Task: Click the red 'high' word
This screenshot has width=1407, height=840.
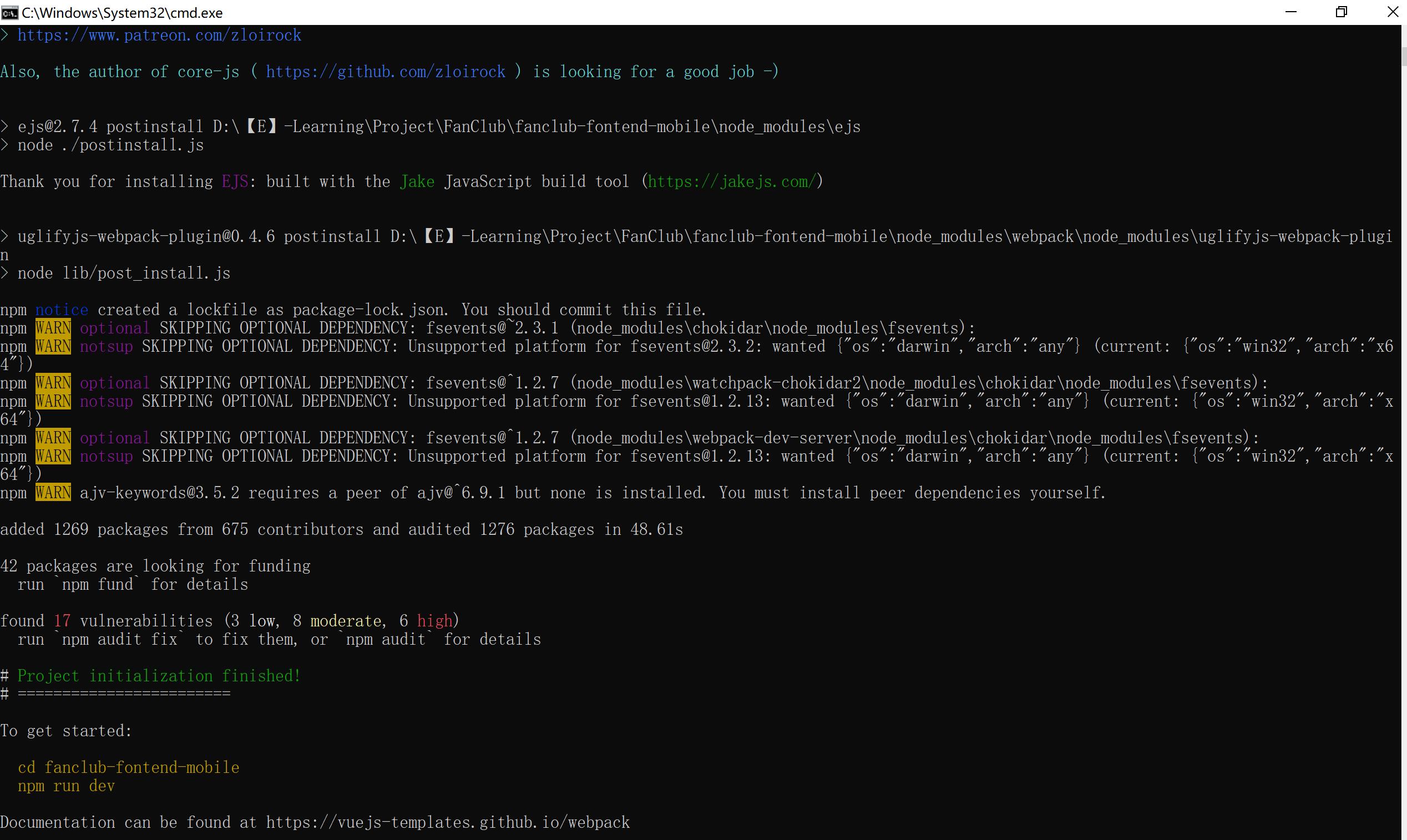Action: tap(434, 621)
